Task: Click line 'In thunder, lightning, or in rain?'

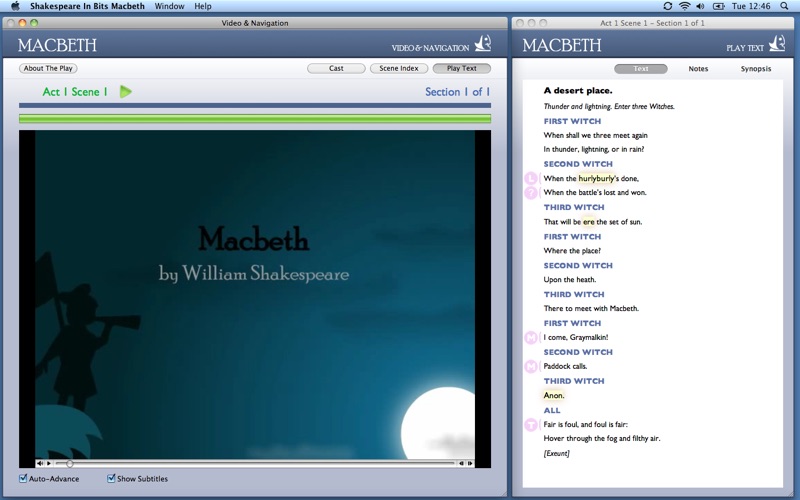Action: click(594, 149)
